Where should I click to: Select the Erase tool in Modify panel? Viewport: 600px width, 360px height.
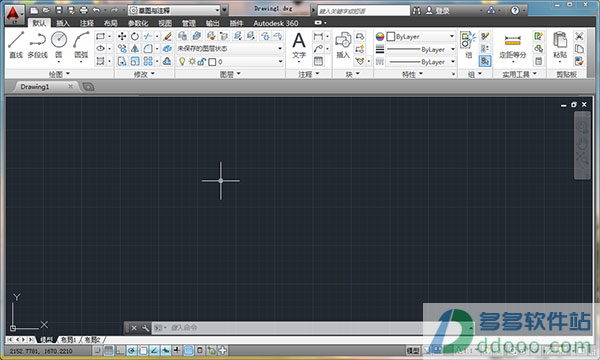(x=167, y=36)
